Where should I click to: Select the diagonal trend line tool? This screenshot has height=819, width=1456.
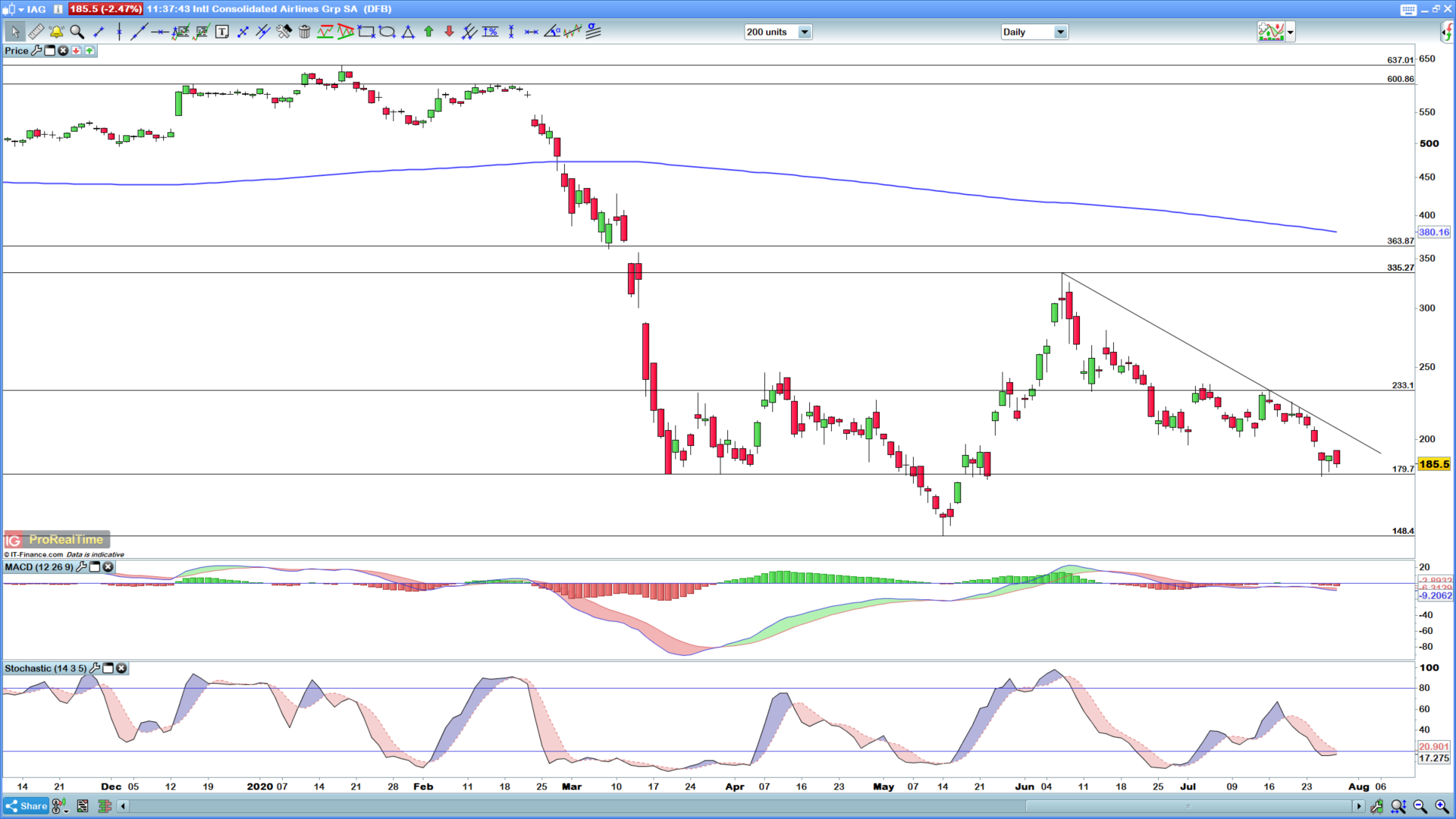140,32
